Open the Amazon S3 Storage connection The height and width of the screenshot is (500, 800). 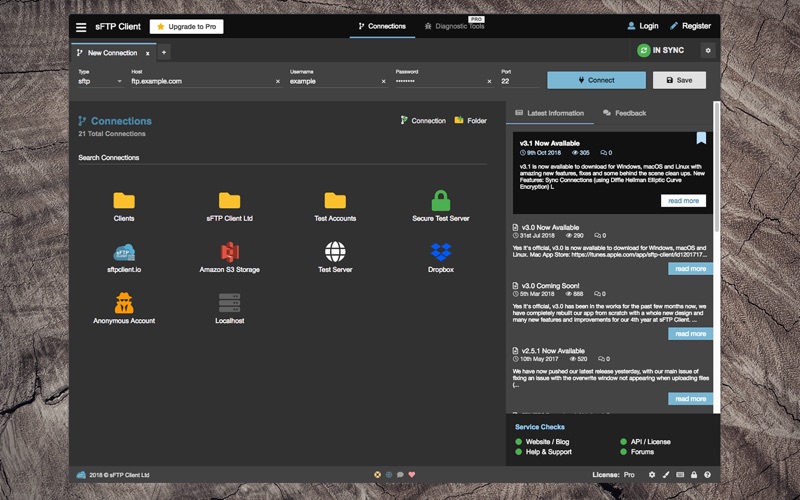(229, 252)
